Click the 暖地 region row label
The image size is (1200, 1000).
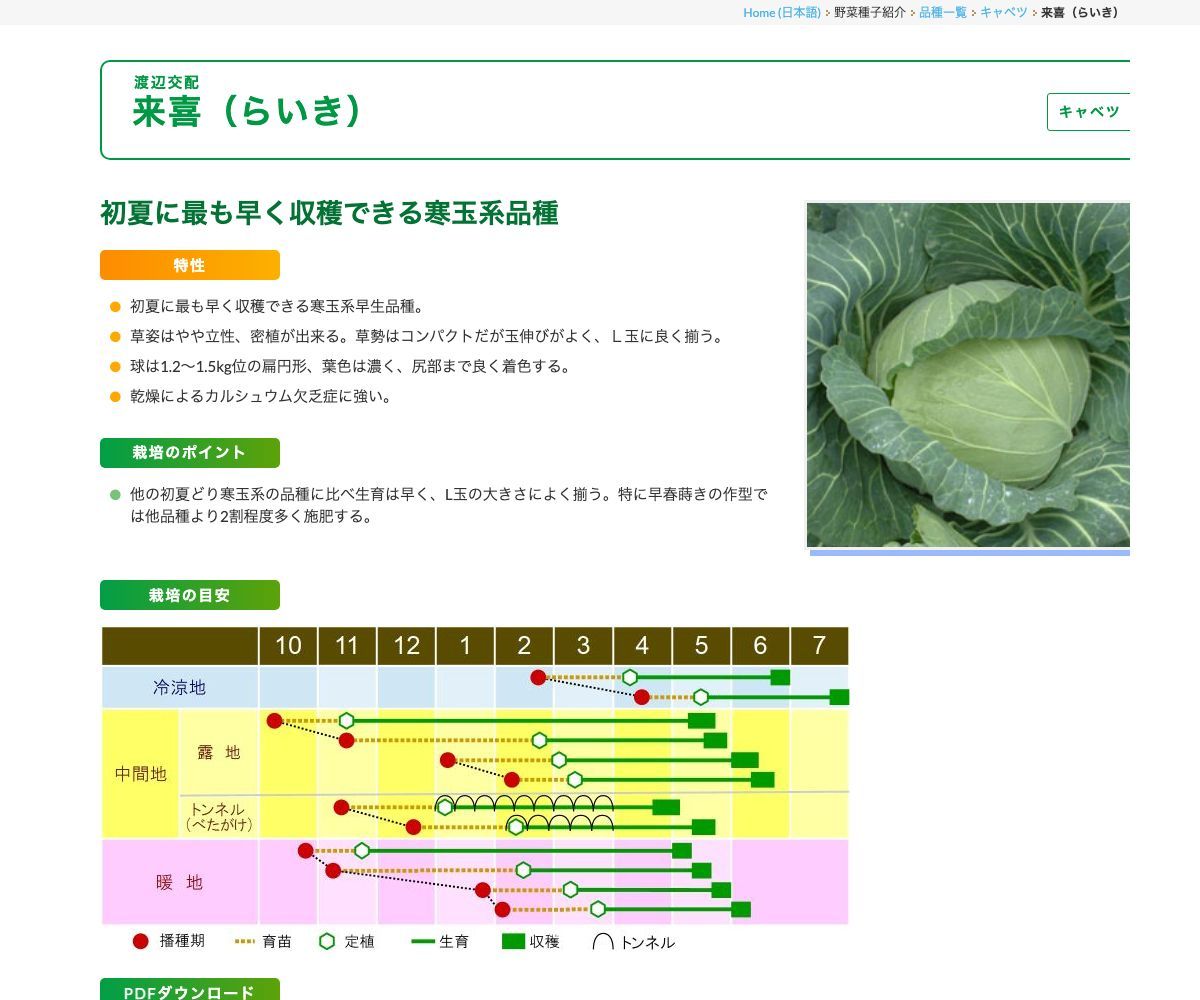click(180, 882)
